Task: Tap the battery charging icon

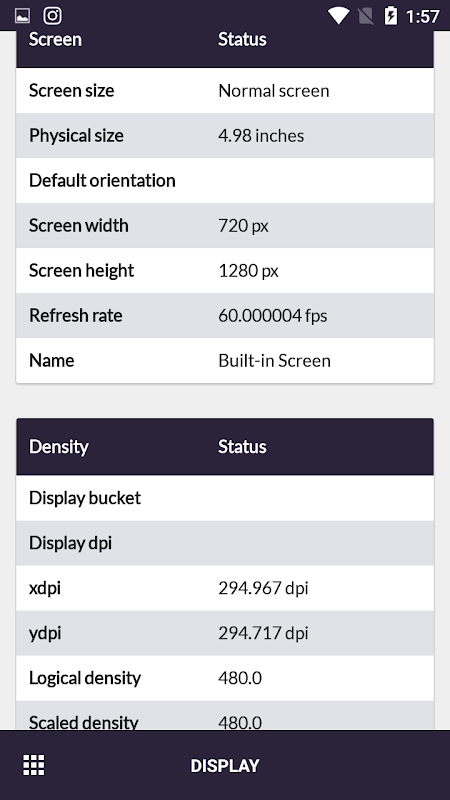Action: point(390,16)
